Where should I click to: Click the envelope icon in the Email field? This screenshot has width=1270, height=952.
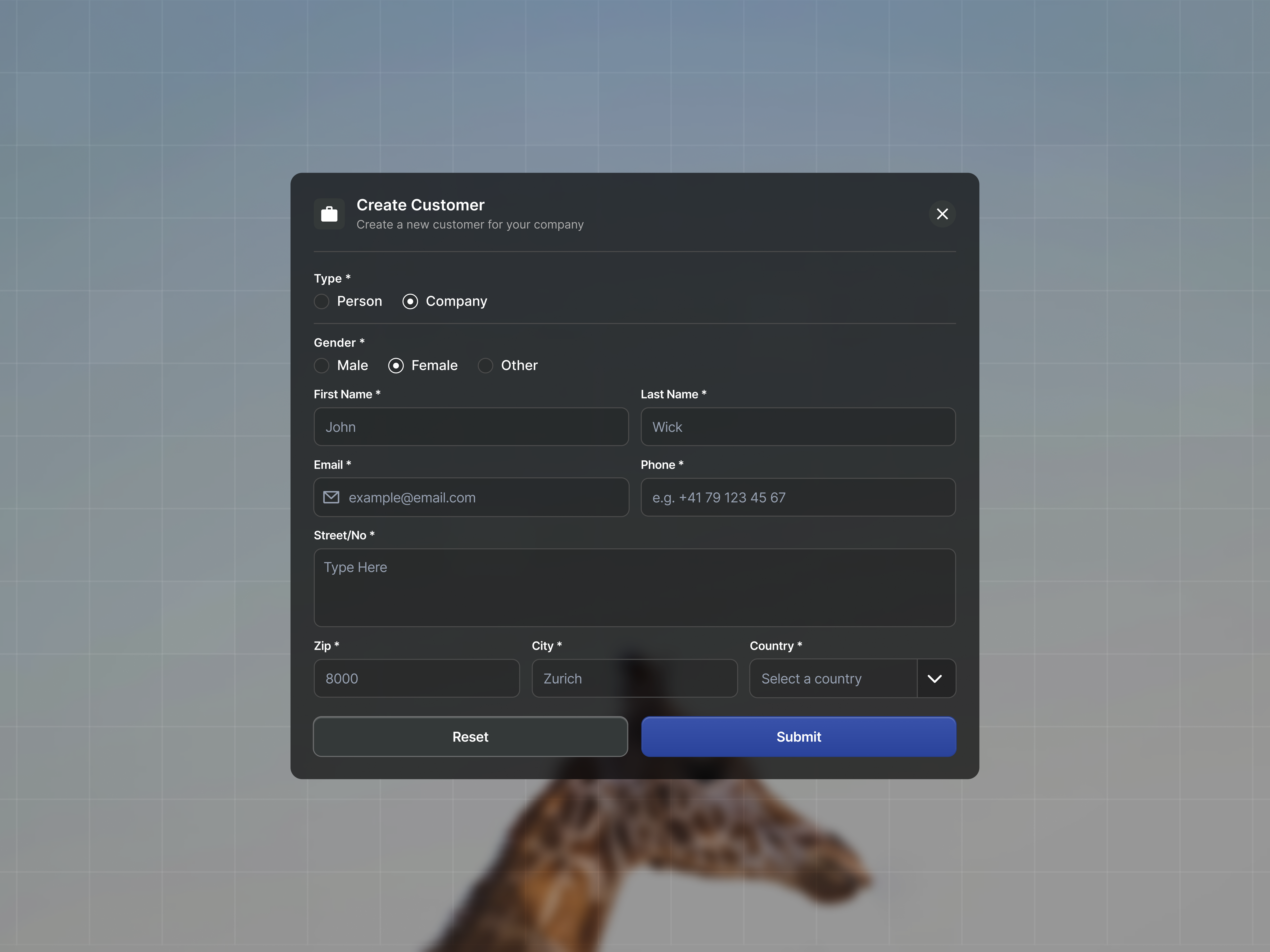coord(331,497)
